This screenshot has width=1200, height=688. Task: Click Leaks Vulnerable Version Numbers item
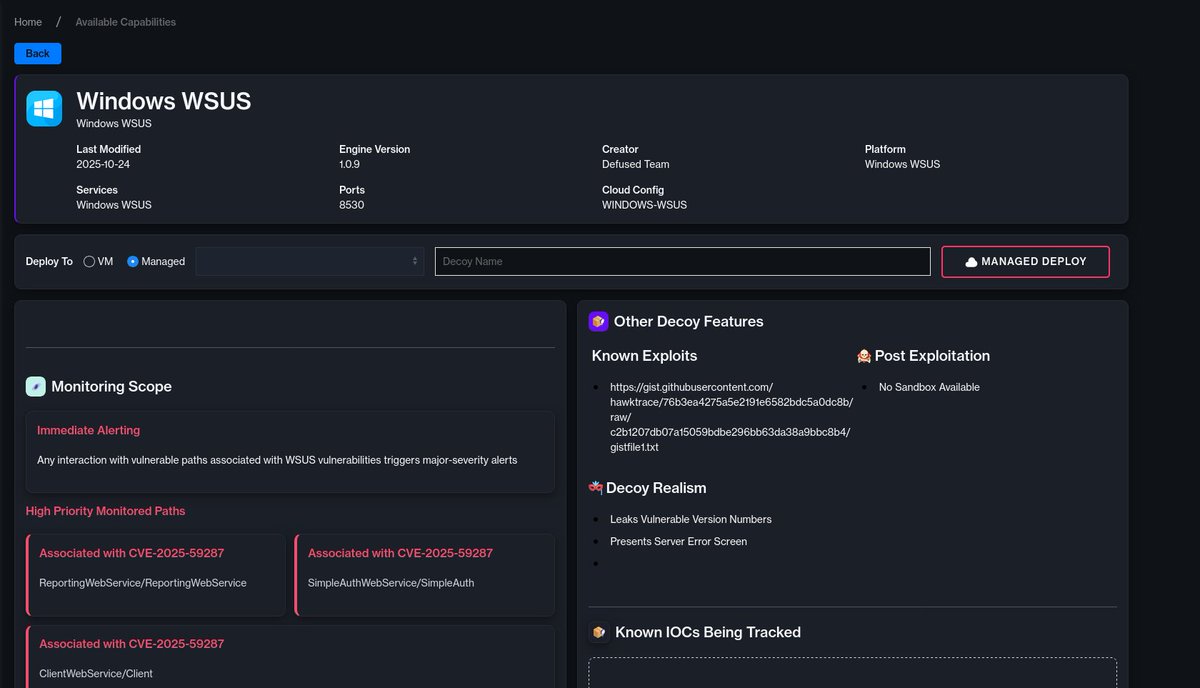691,519
